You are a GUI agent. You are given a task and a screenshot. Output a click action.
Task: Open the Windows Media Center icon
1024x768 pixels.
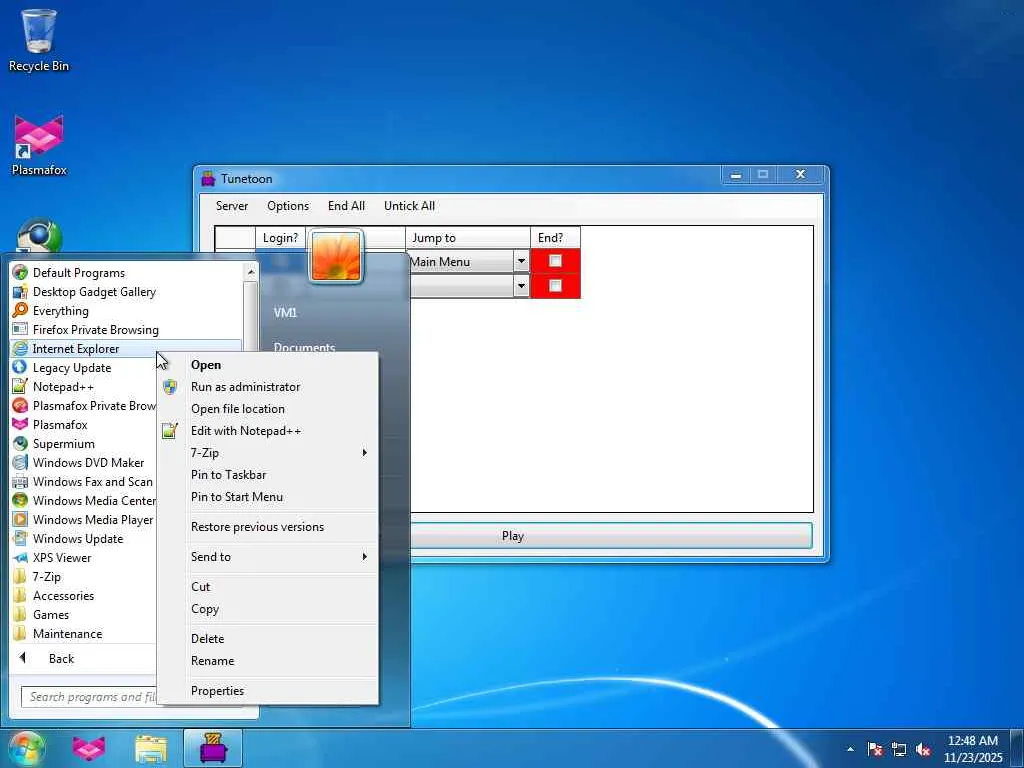(x=20, y=500)
